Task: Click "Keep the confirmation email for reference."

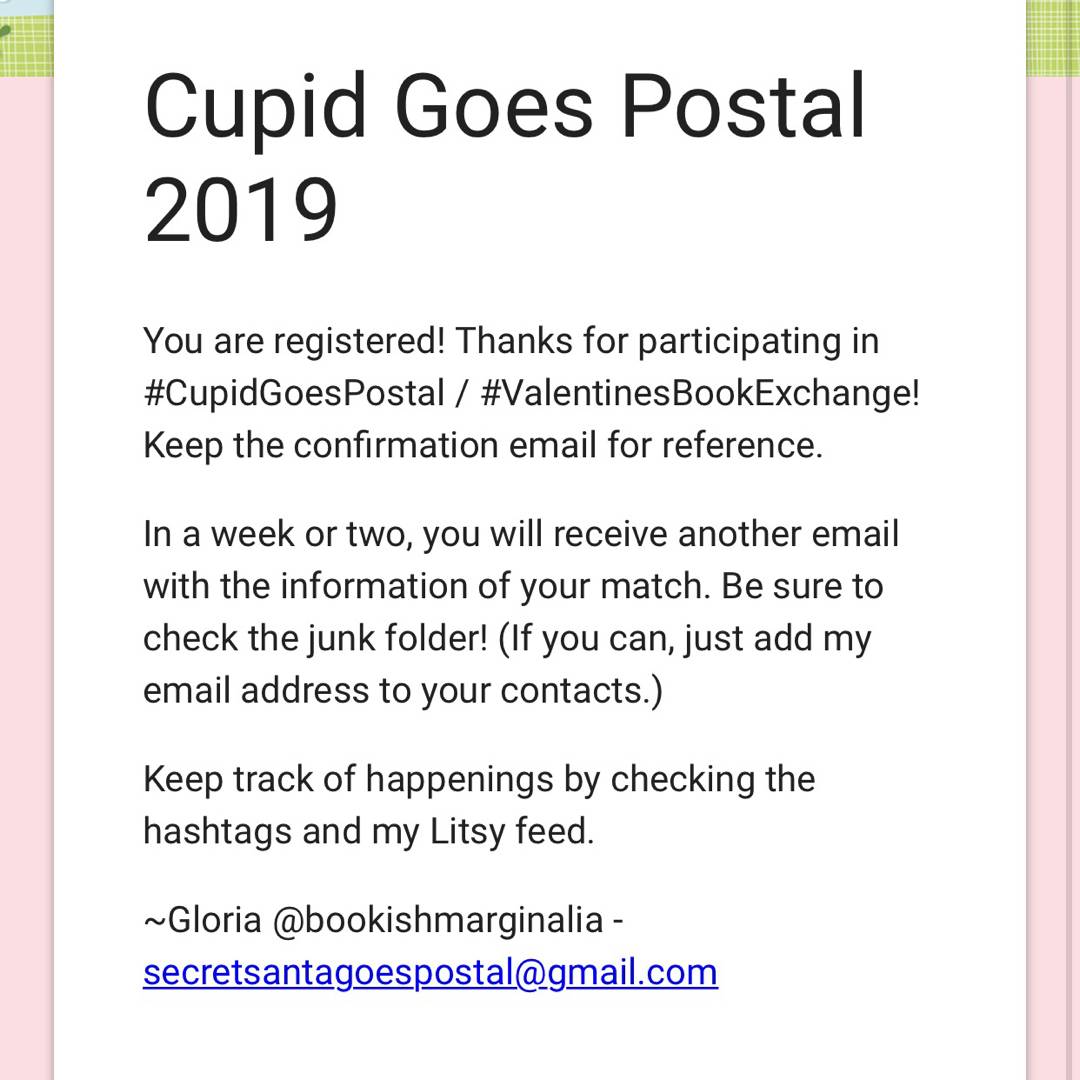Action: click(x=482, y=445)
